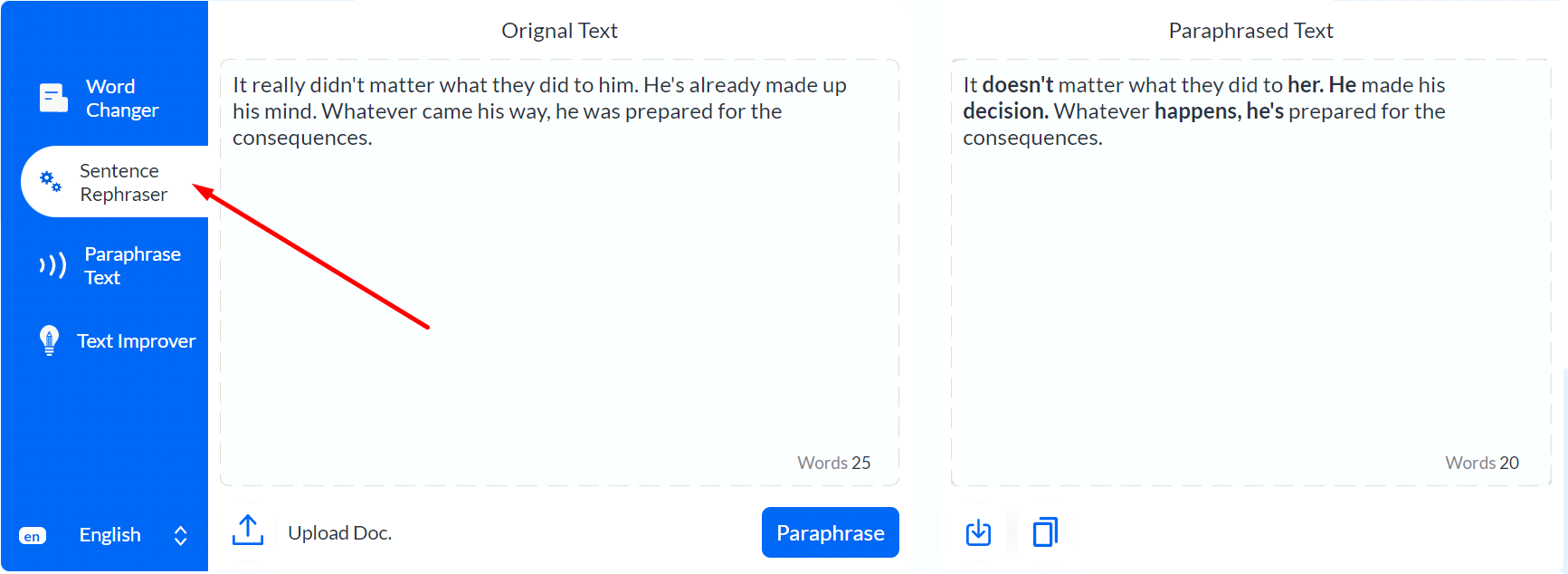The image size is (1568, 574).
Task: Click the 'en' language badge
Action: (x=32, y=536)
